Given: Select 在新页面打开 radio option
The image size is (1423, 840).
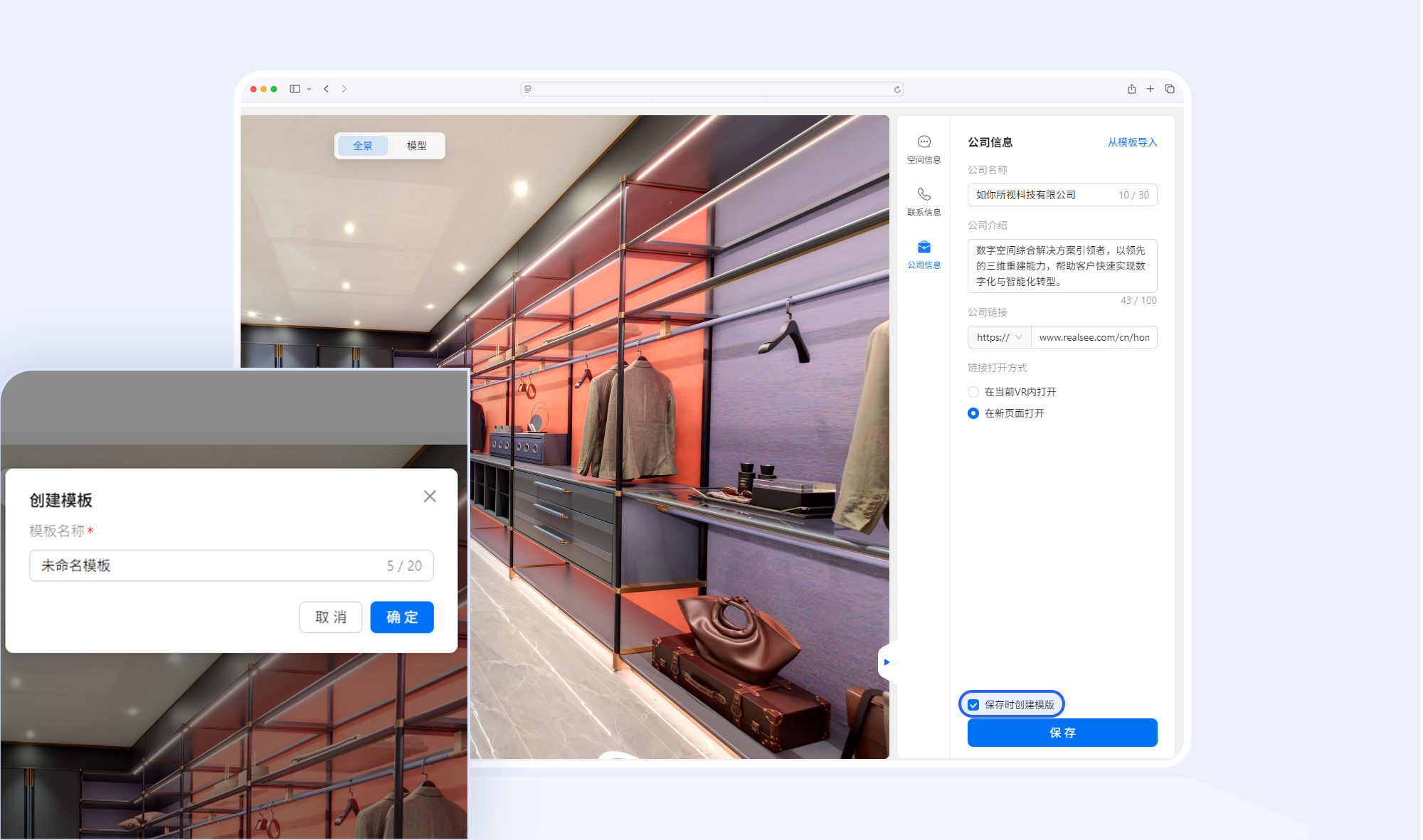Looking at the screenshot, I should pos(973,413).
